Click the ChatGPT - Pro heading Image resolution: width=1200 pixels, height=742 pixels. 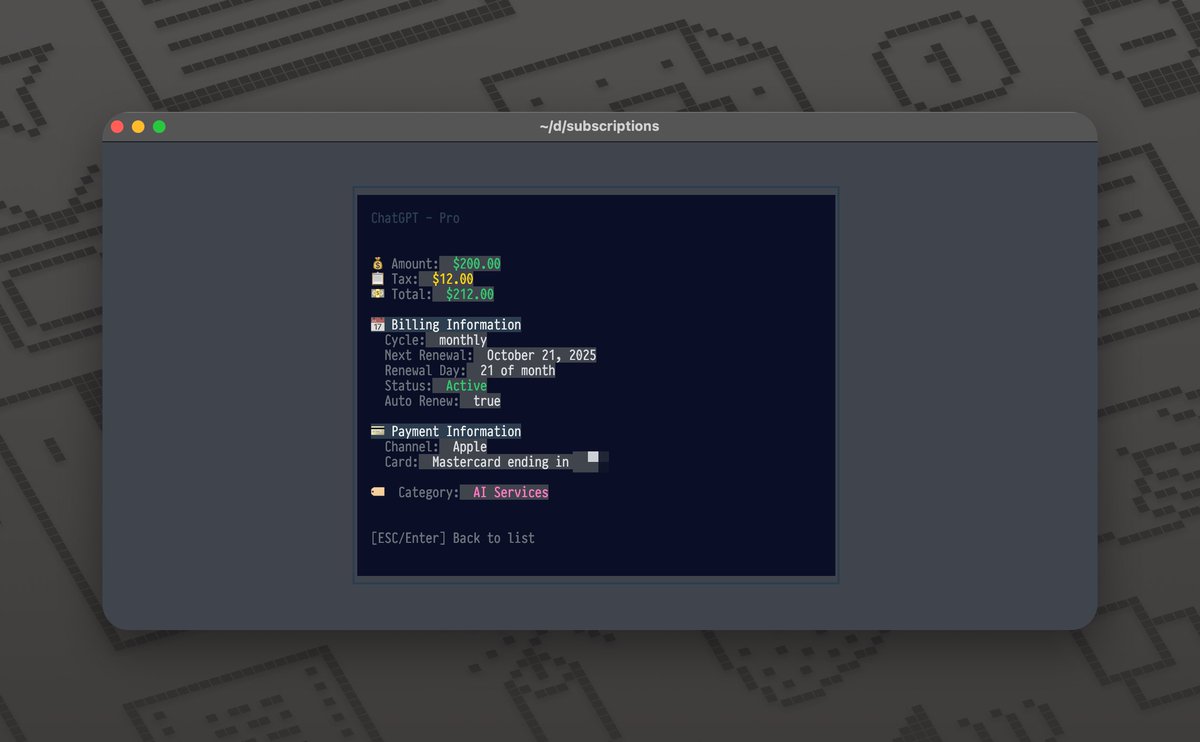pyautogui.click(x=415, y=218)
